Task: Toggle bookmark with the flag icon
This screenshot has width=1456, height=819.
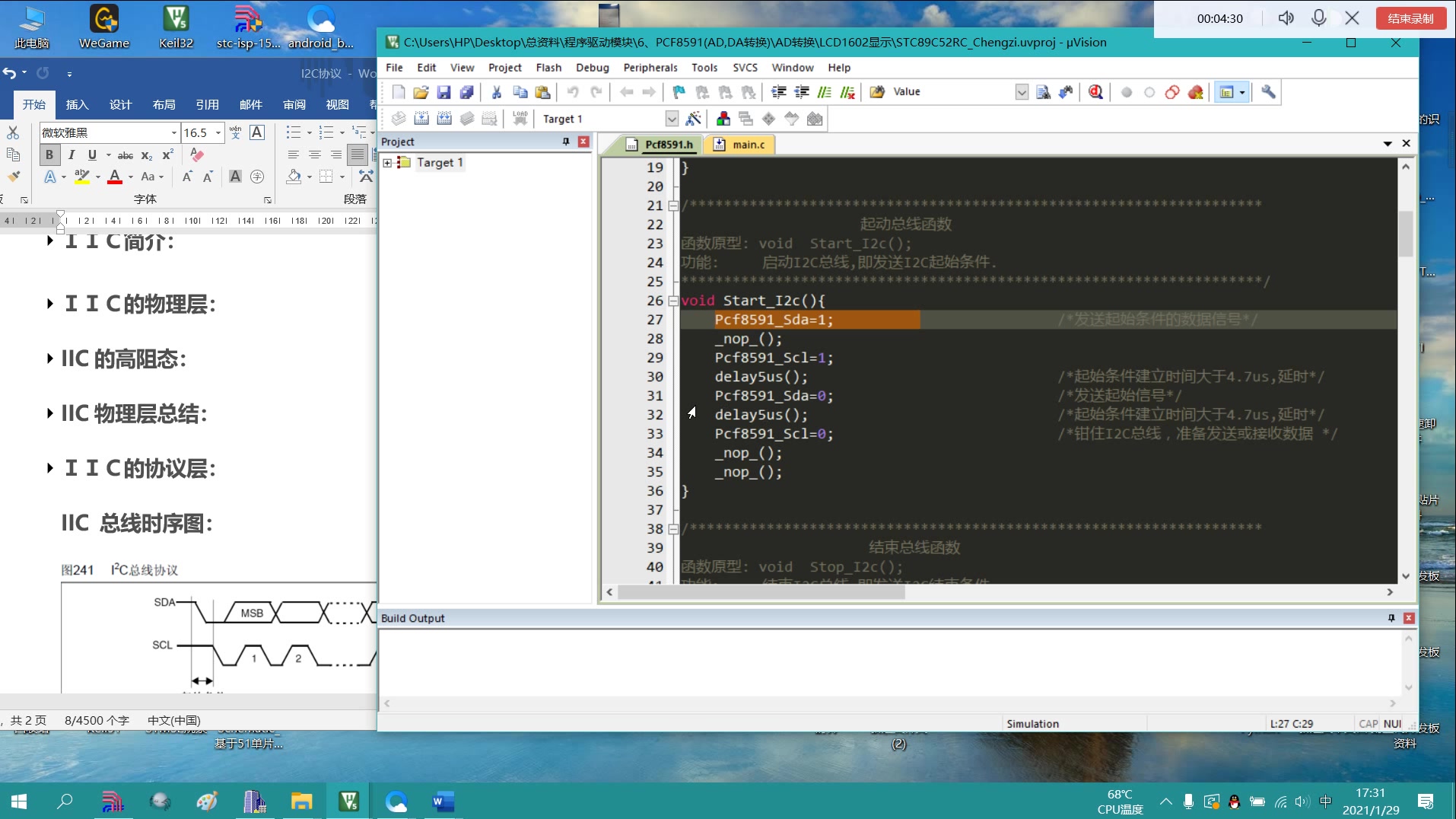Action: coord(679,92)
